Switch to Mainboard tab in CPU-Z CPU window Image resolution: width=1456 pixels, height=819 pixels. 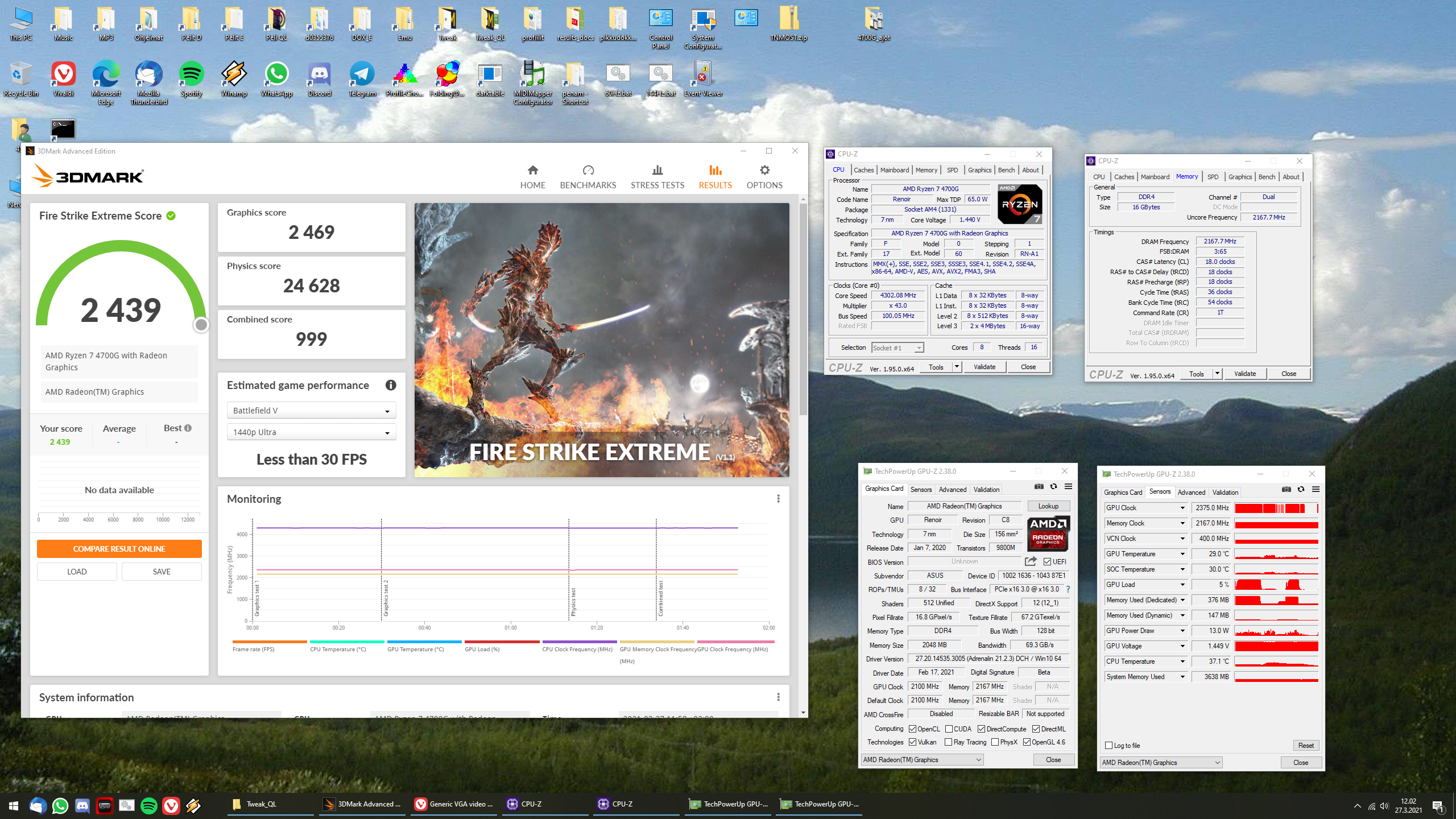pyautogui.click(x=894, y=170)
